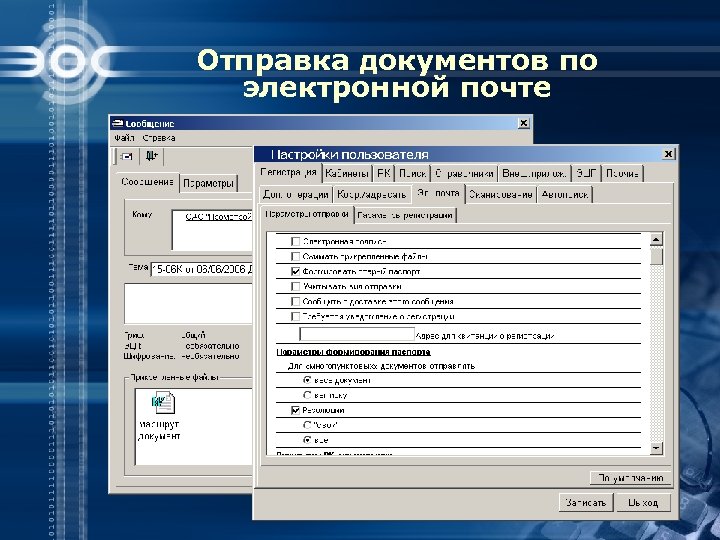The width and height of the screenshot is (720, 540).
Task: Click the Тема subject field in Сообщение
Action: (202, 269)
